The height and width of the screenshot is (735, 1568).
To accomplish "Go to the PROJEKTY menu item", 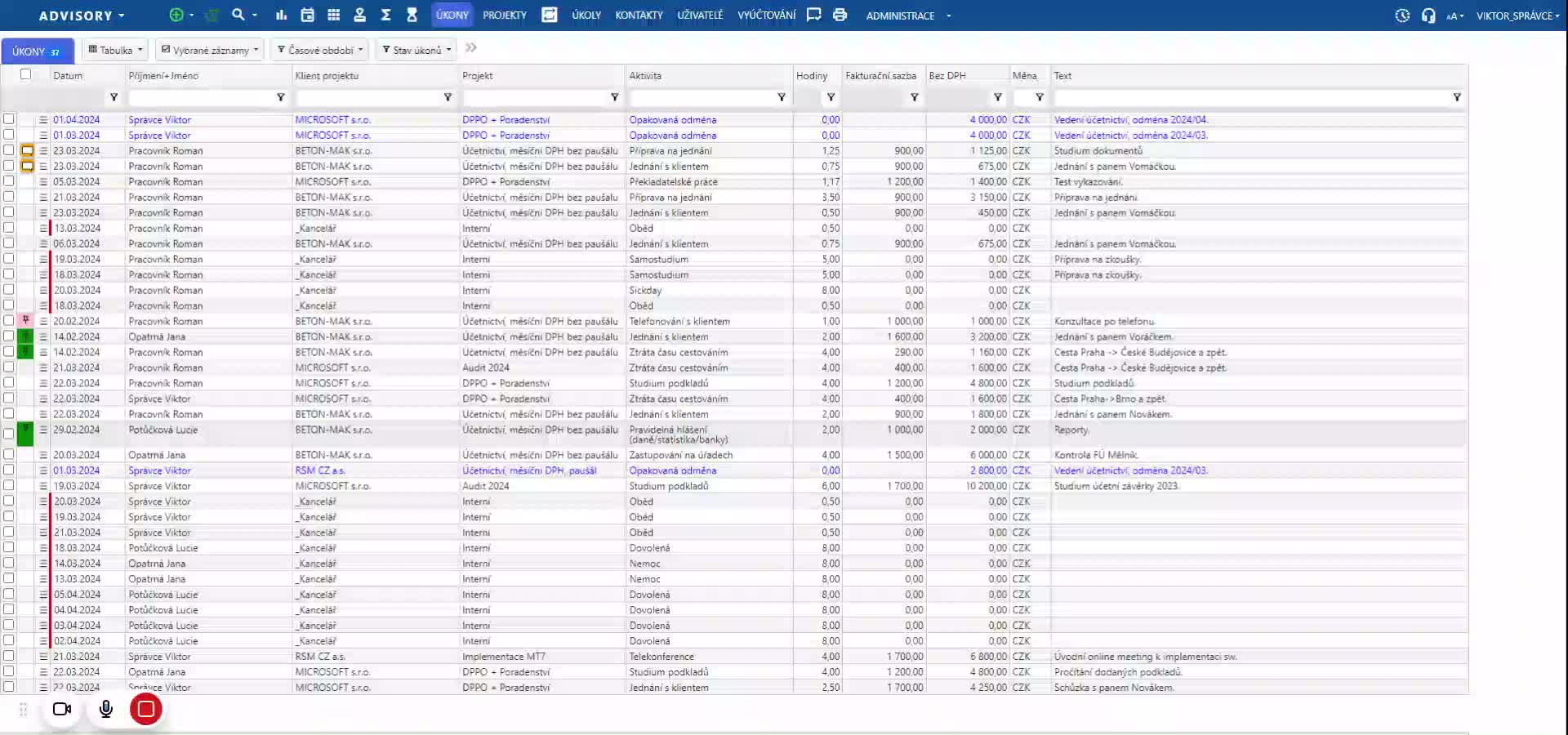I will tap(504, 16).
